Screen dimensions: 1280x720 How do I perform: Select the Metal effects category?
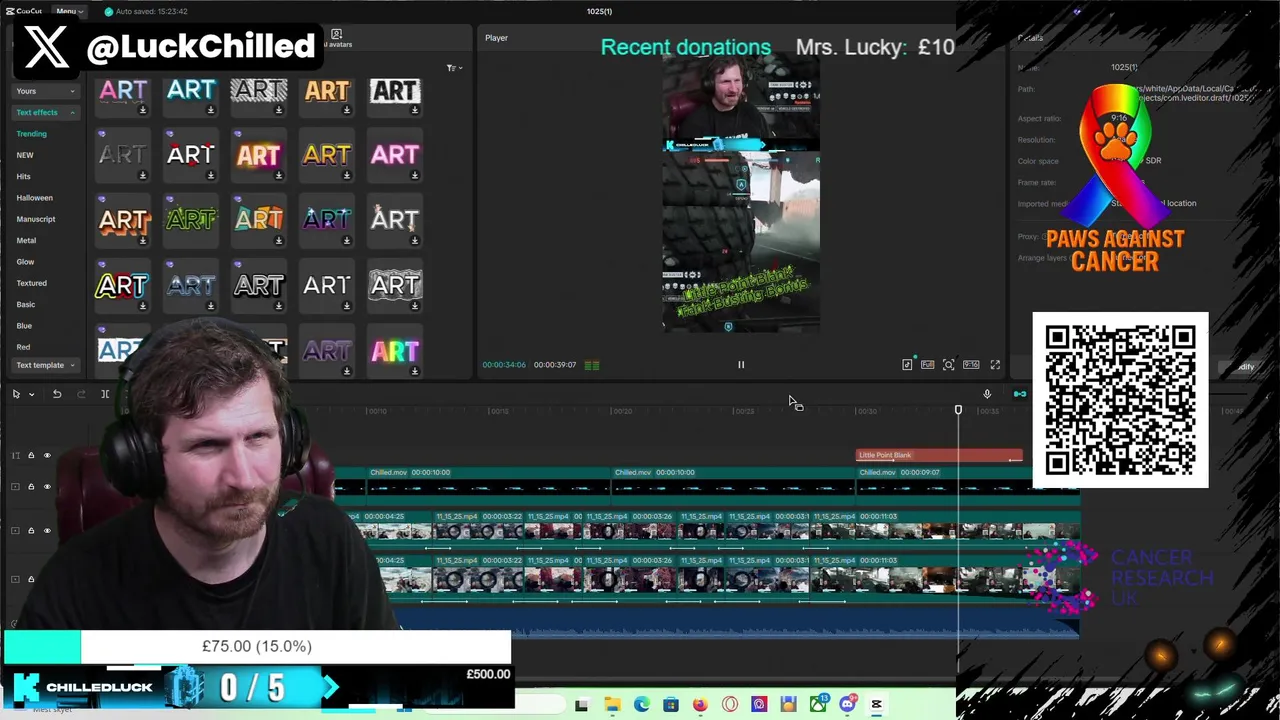click(26, 240)
